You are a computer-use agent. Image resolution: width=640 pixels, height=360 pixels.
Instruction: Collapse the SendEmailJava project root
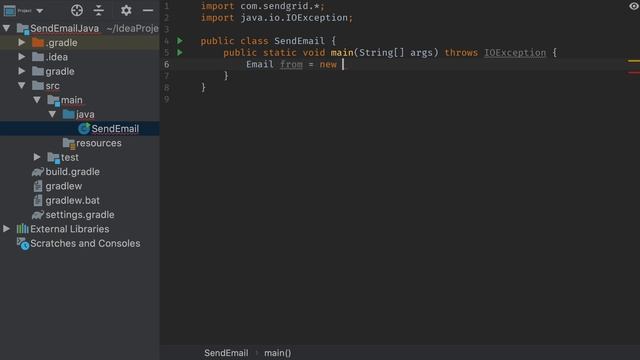point(7,28)
